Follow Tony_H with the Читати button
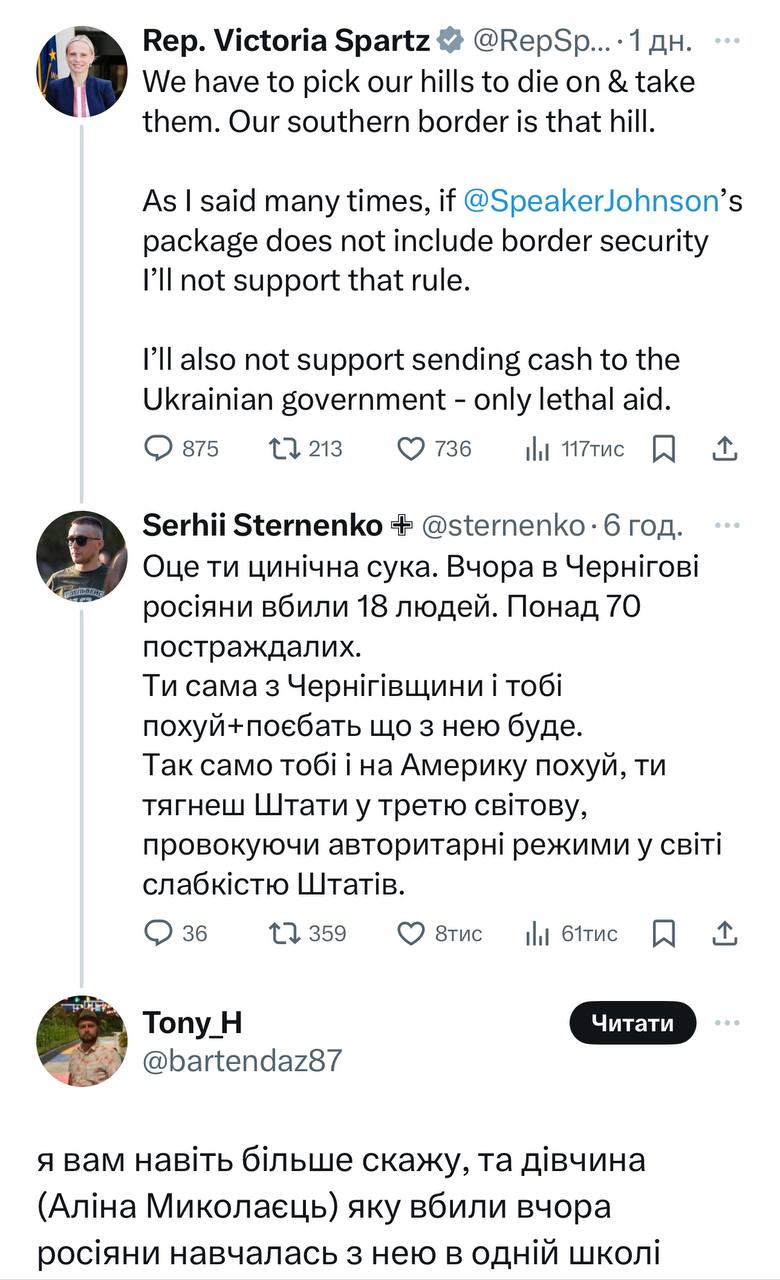 [632, 1023]
